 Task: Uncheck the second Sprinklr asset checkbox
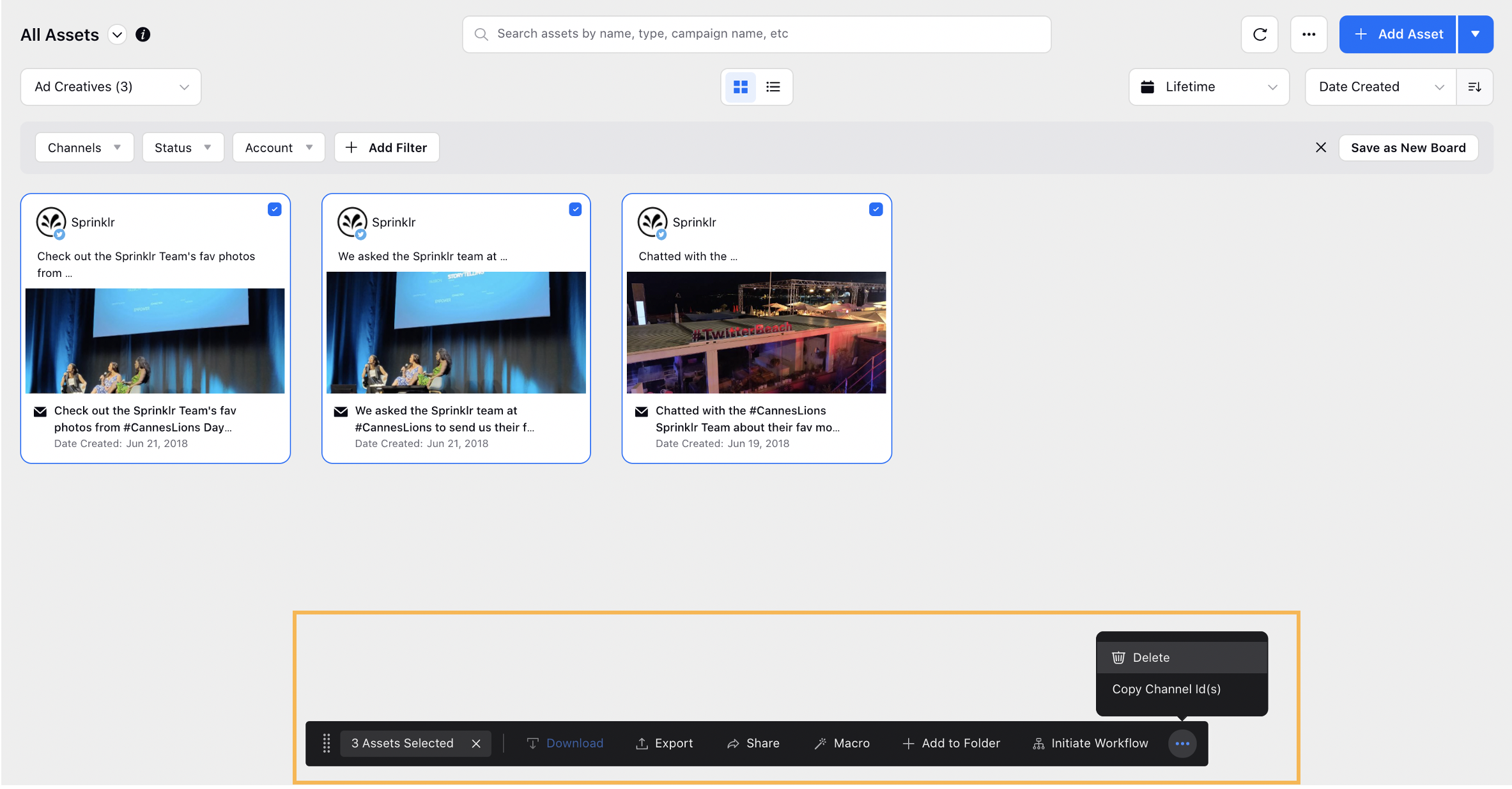(575, 209)
